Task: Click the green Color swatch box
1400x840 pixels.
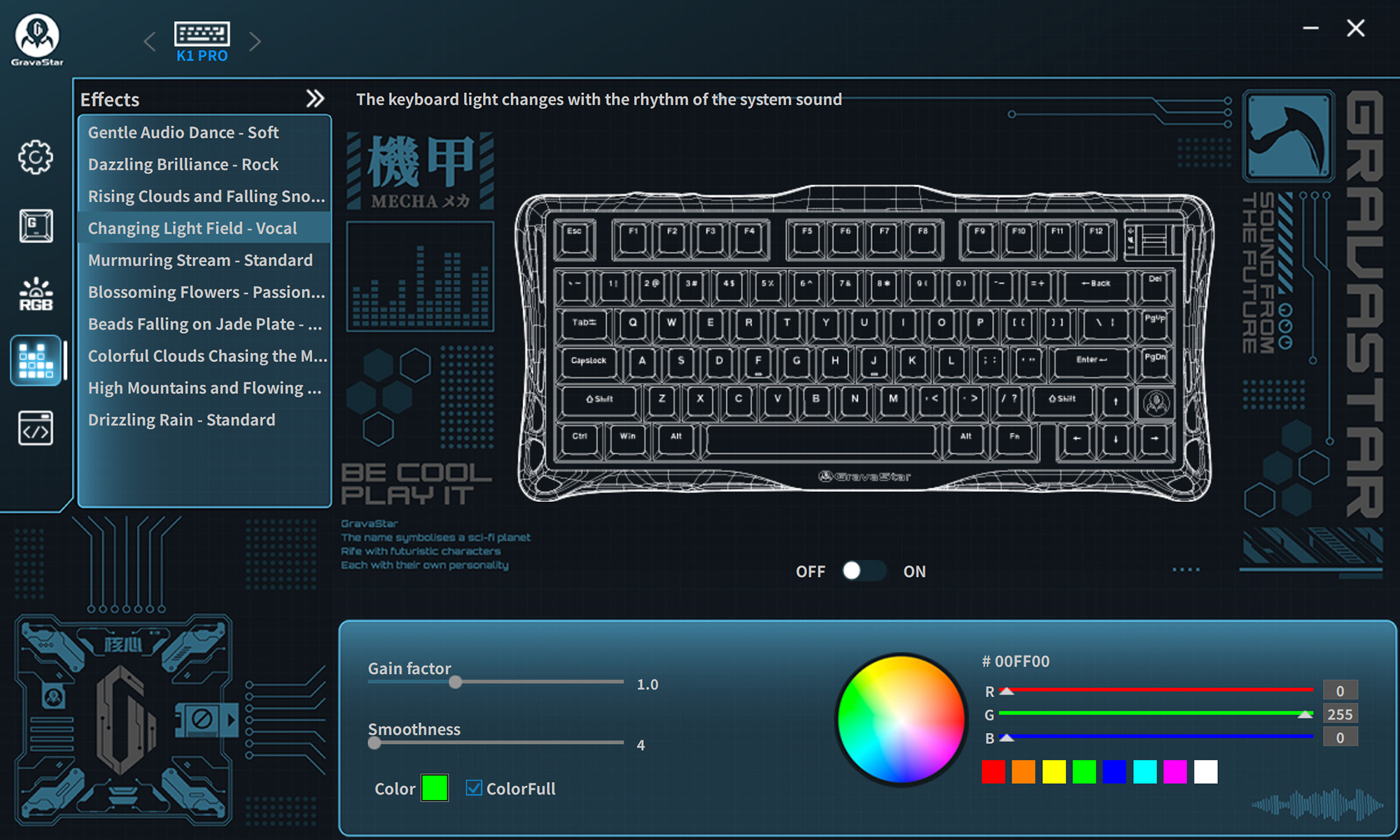Action: click(435, 788)
